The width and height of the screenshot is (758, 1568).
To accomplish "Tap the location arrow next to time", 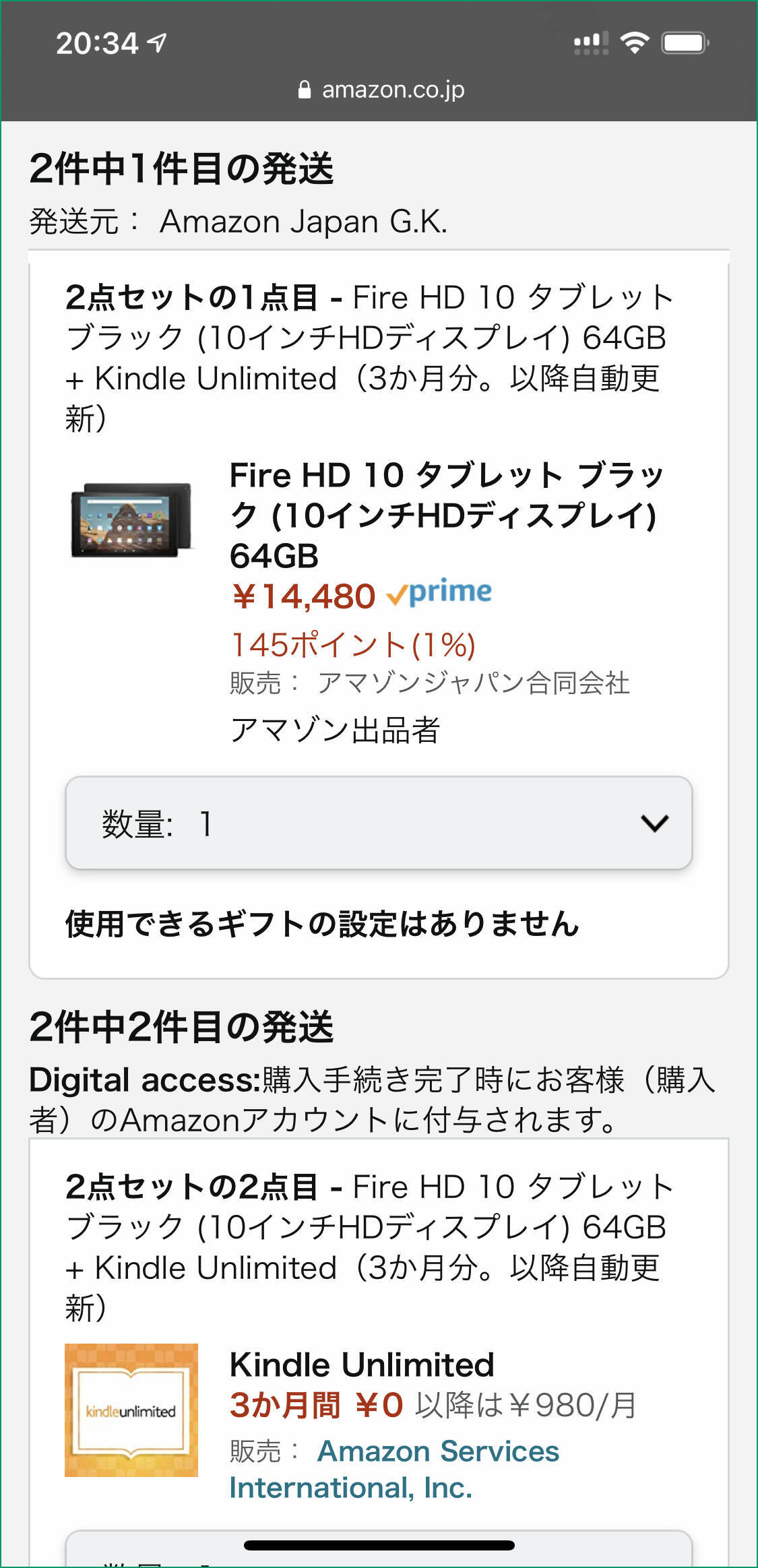I will pyautogui.click(x=158, y=43).
